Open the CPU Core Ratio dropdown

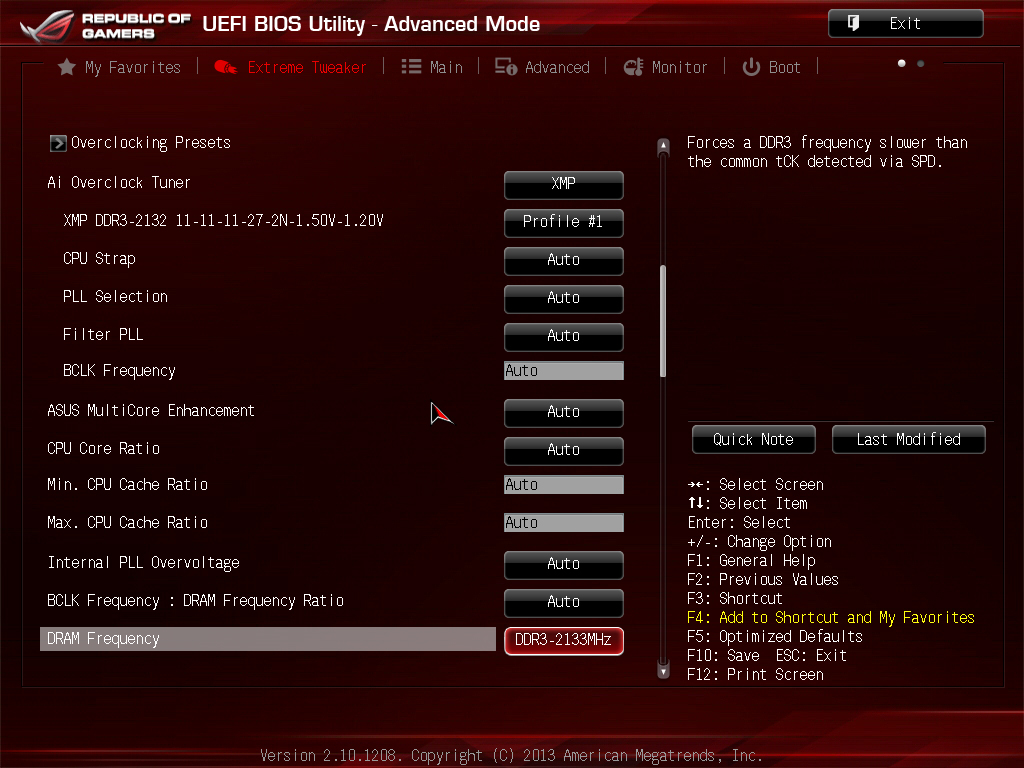point(564,451)
